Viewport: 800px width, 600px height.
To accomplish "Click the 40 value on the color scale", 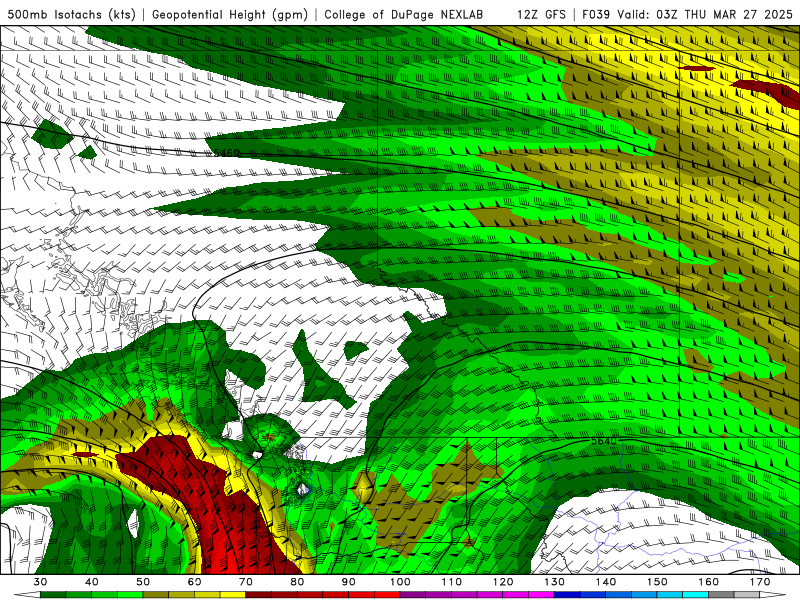I will 92,582.
